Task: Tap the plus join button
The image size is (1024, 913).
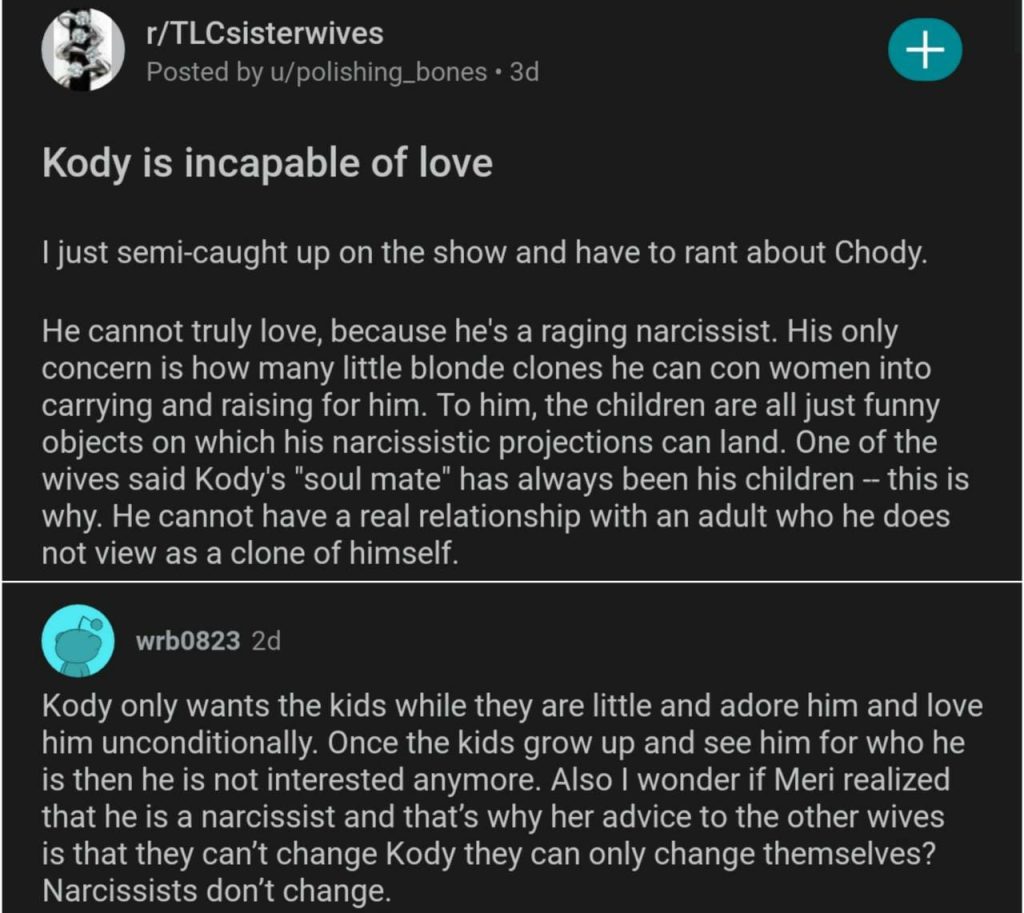Action: 925,48
